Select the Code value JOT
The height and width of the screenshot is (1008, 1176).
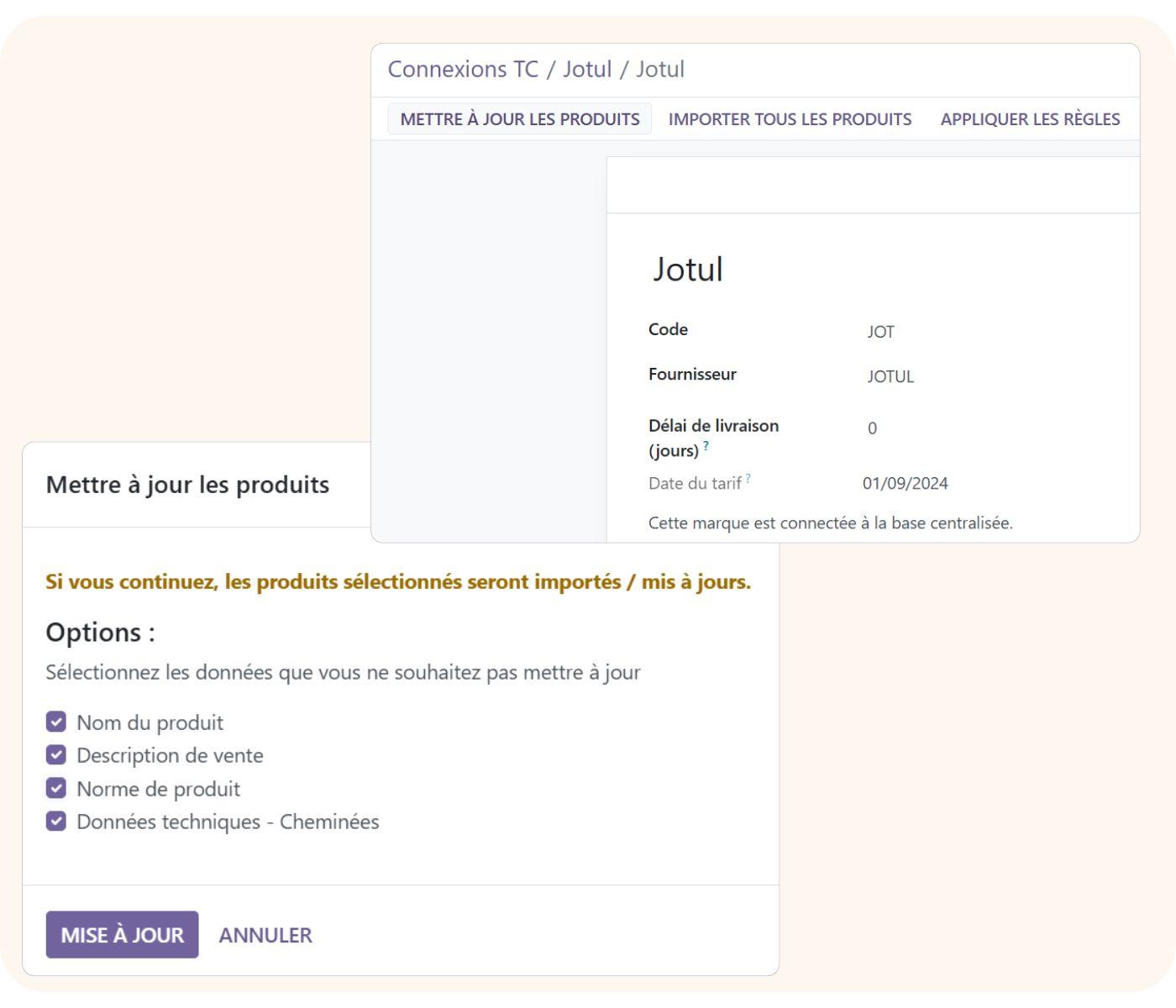(881, 332)
